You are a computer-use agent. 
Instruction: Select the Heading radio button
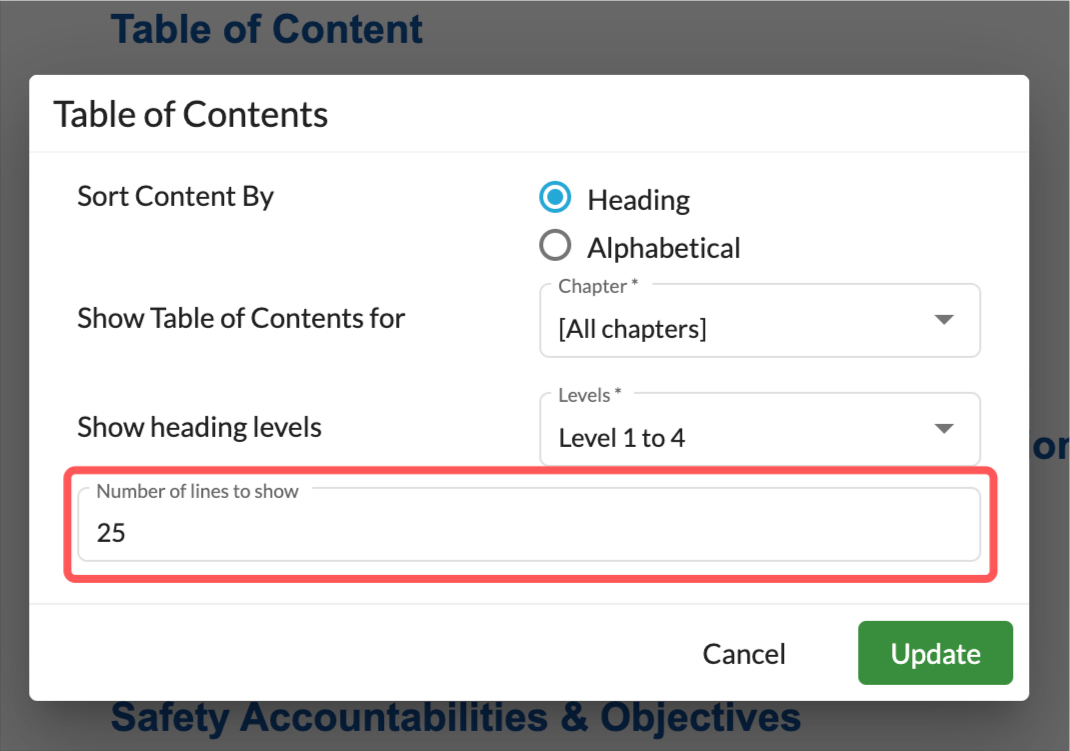pos(555,197)
